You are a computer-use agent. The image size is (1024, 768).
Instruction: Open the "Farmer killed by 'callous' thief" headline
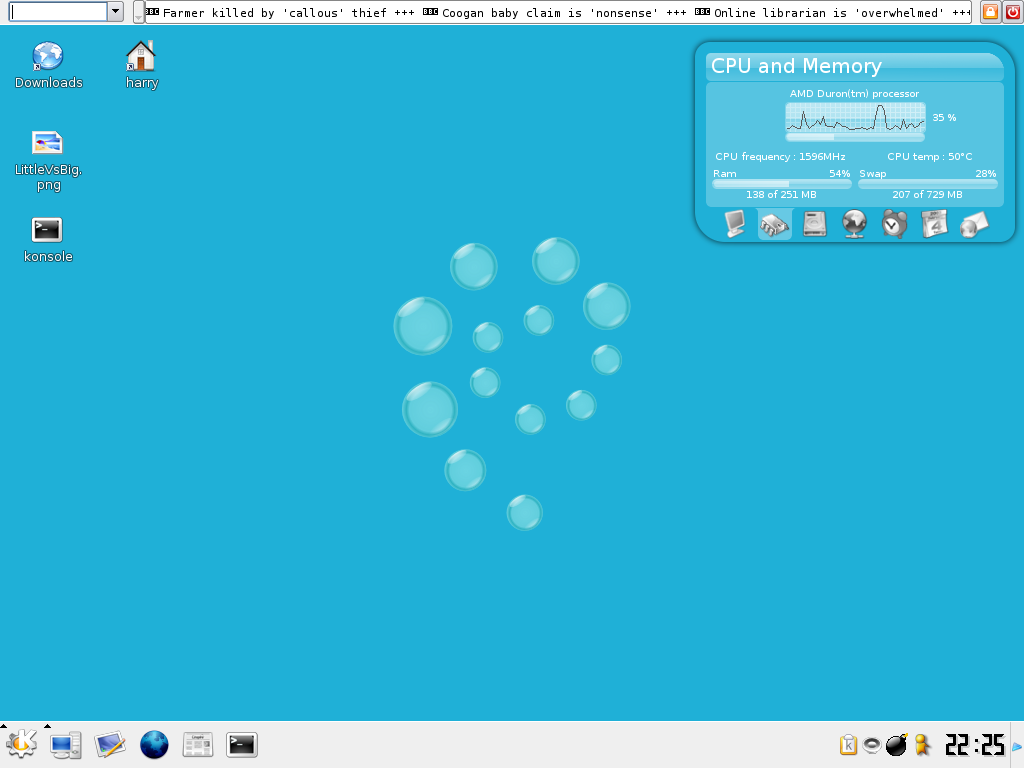coord(274,12)
